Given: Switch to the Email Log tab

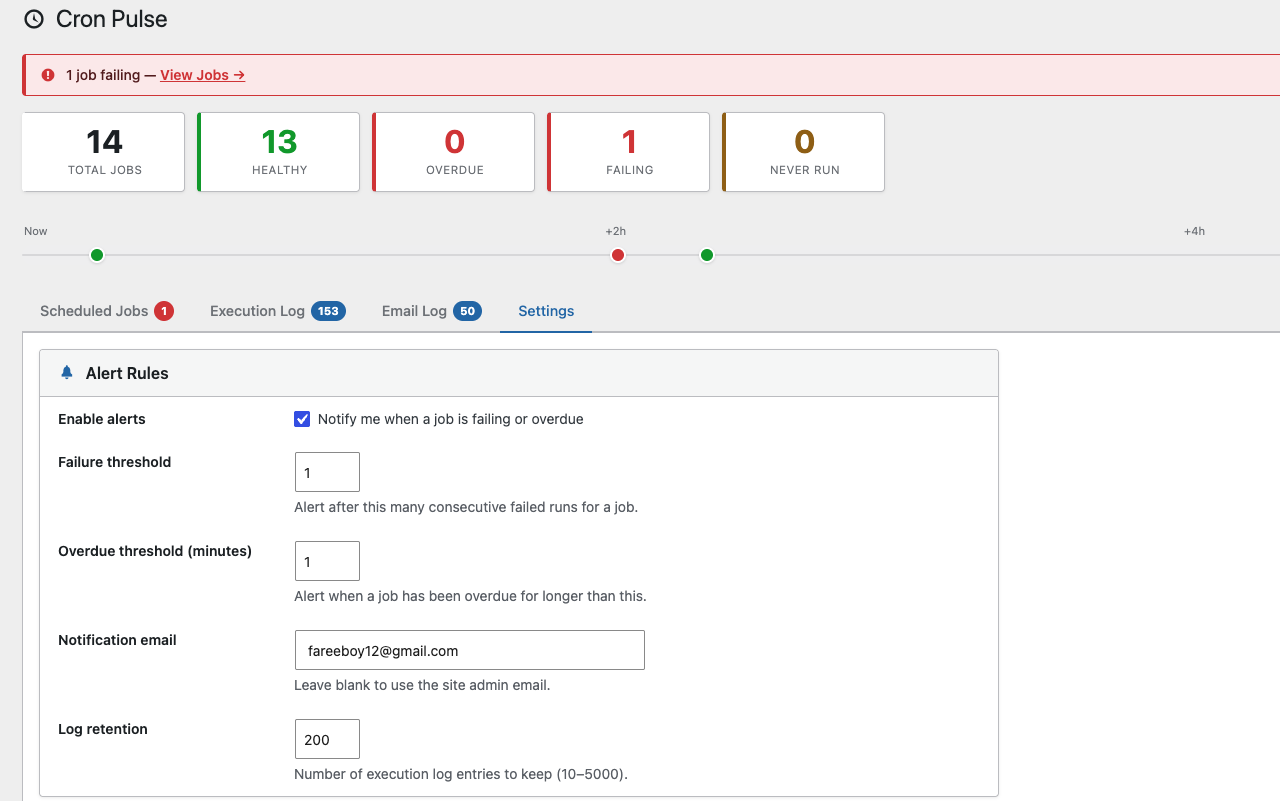Looking at the screenshot, I should click(x=431, y=311).
